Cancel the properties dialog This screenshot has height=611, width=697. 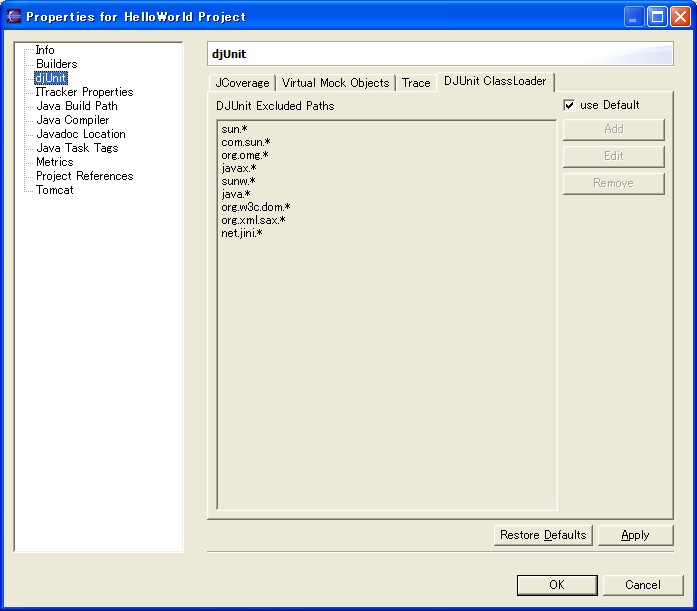coord(643,585)
